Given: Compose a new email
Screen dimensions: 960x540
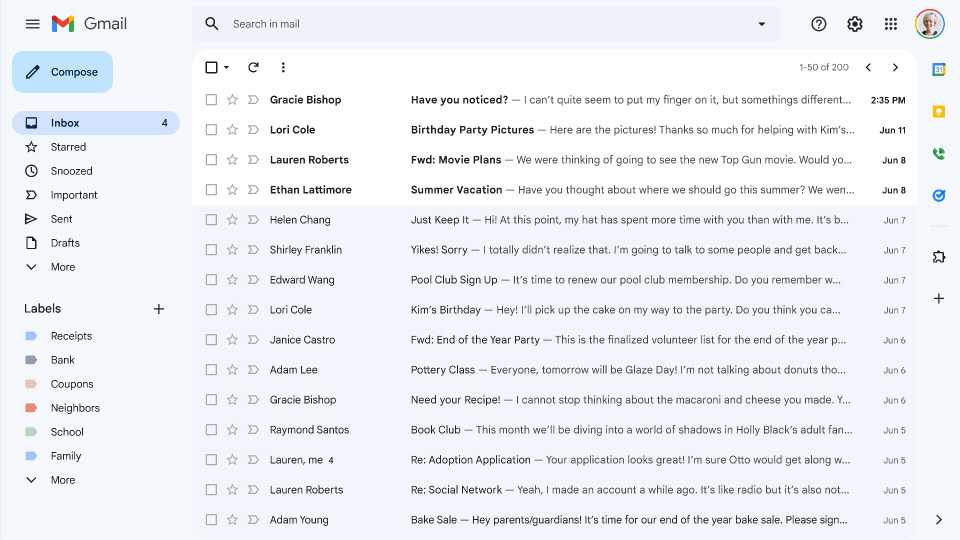Looking at the screenshot, I should coord(62,72).
